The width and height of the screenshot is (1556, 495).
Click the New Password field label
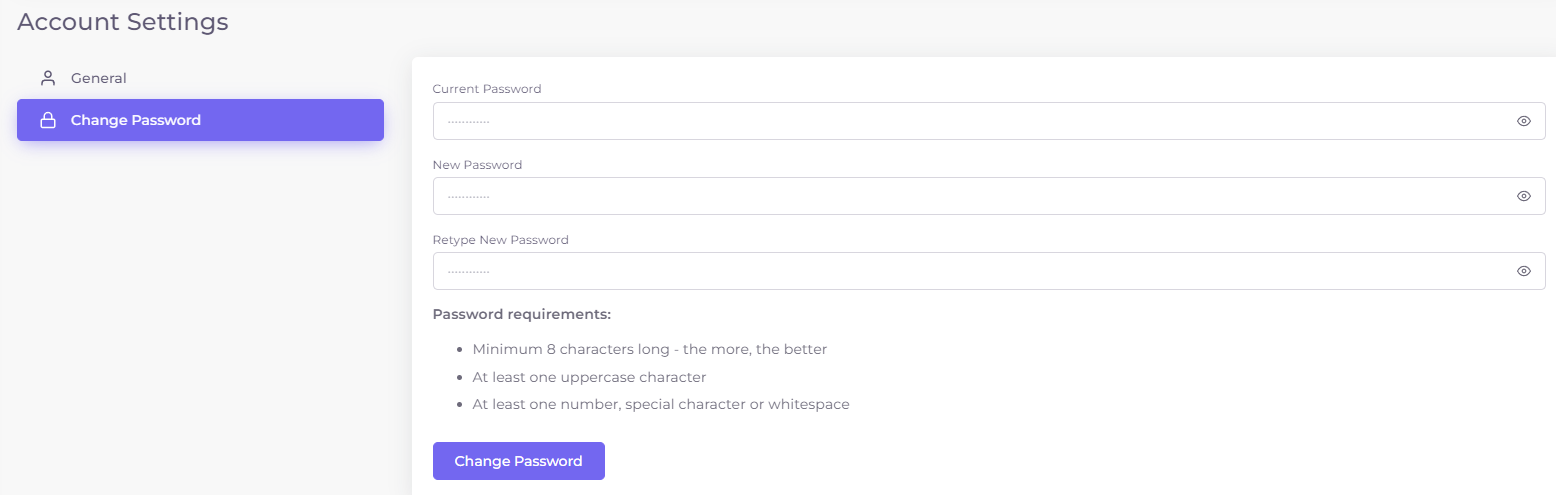coord(477,165)
